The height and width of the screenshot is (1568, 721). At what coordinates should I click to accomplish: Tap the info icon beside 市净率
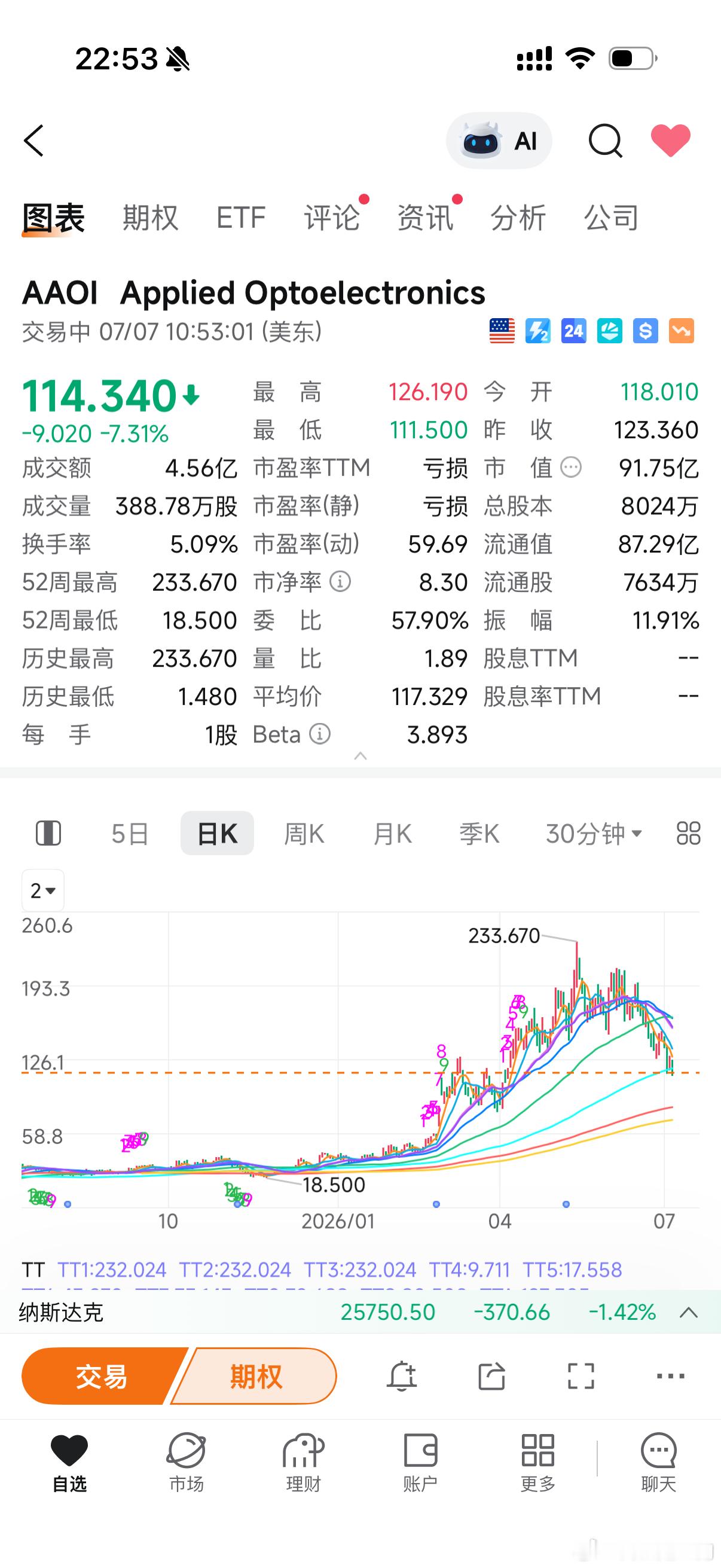tap(340, 582)
